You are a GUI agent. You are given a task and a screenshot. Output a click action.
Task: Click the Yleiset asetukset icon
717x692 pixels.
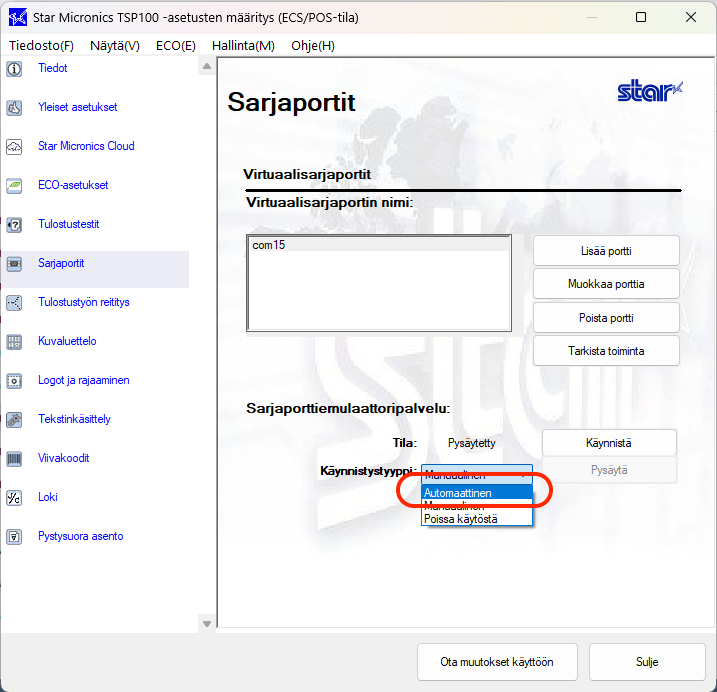click(14, 108)
